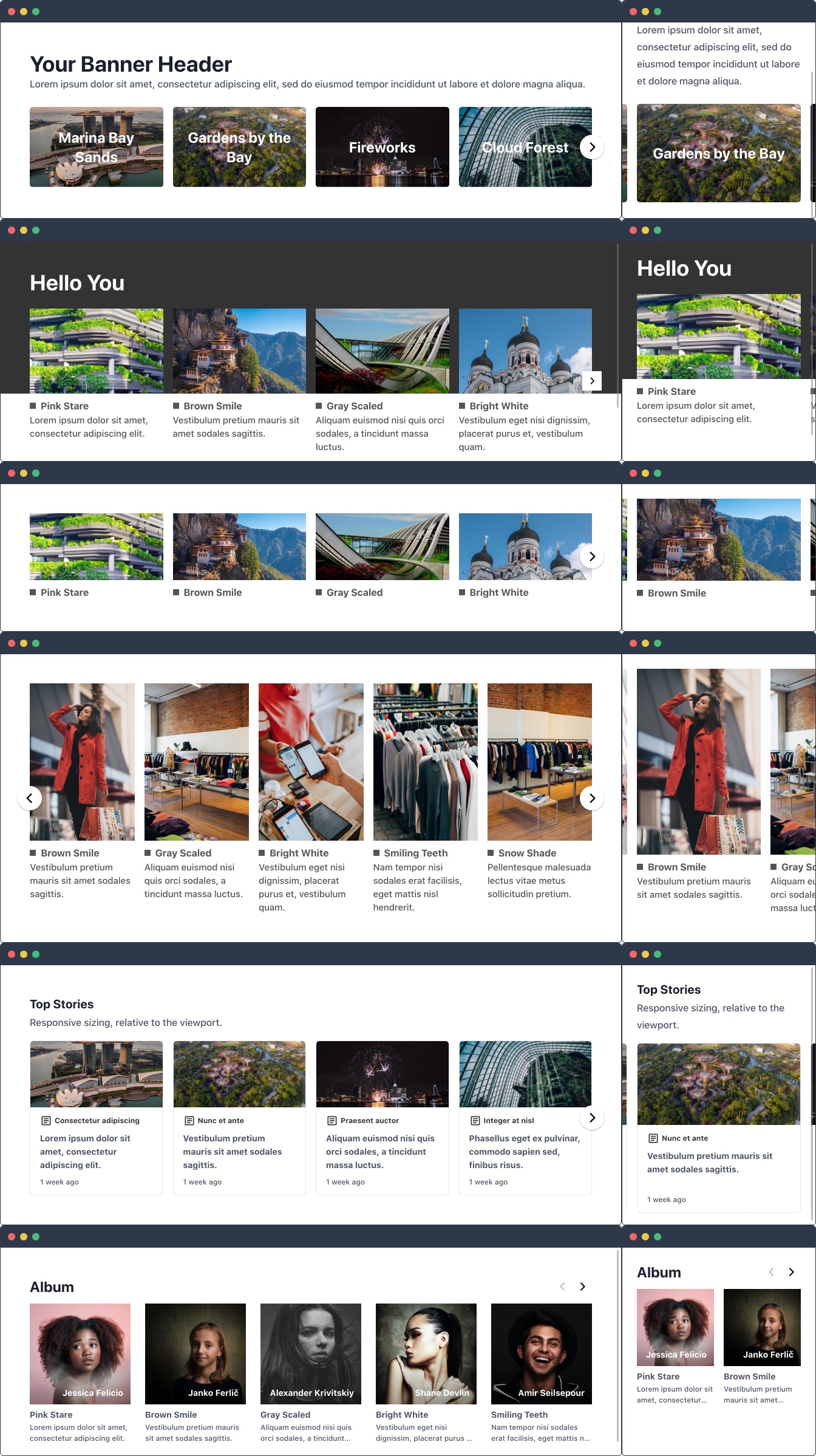
Task: Open Gardens by the Bay card in narrow banner
Action: point(719,153)
